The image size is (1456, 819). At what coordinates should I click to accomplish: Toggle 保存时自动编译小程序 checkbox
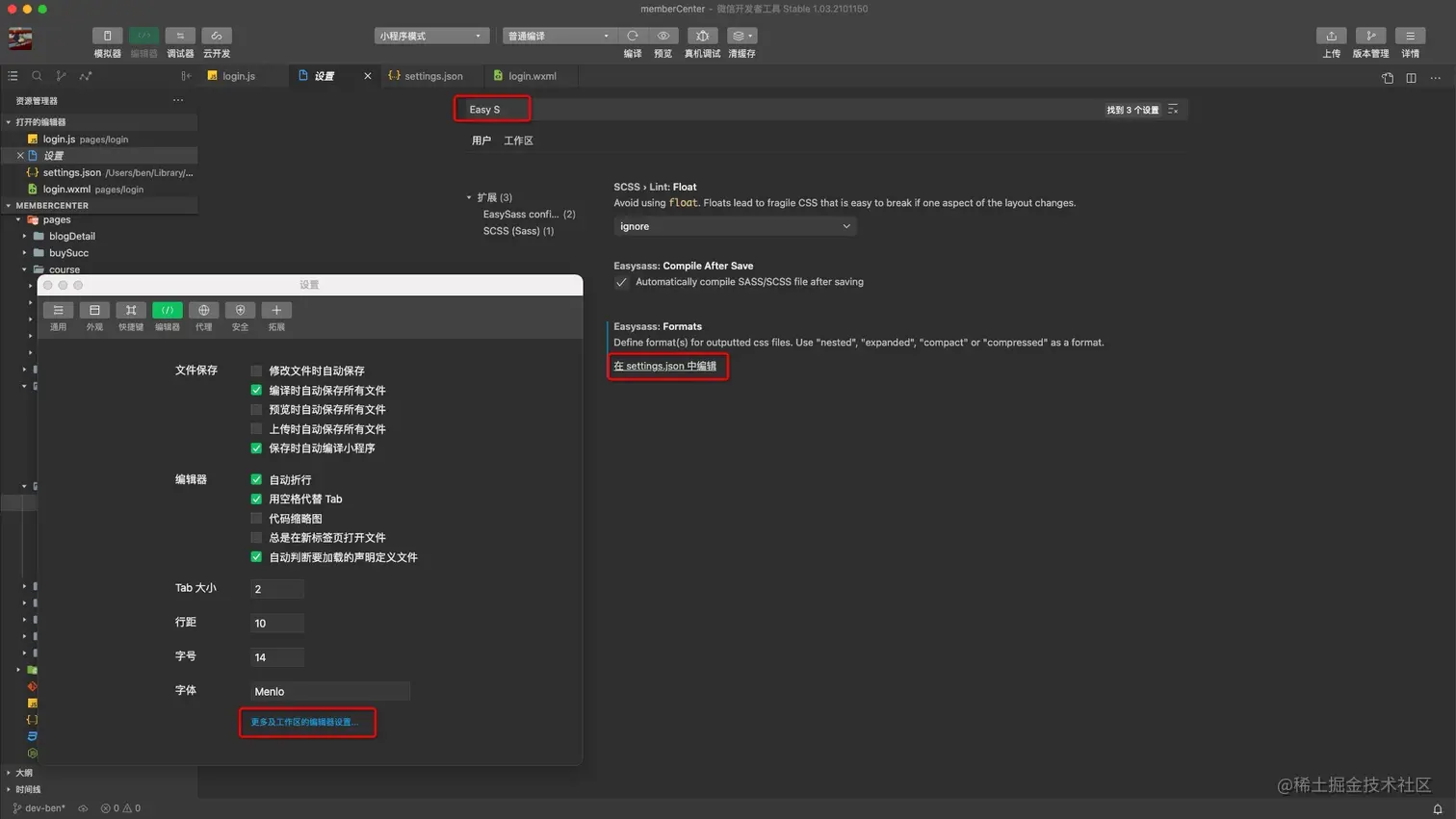pyautogui.click(x=256, y=448)
